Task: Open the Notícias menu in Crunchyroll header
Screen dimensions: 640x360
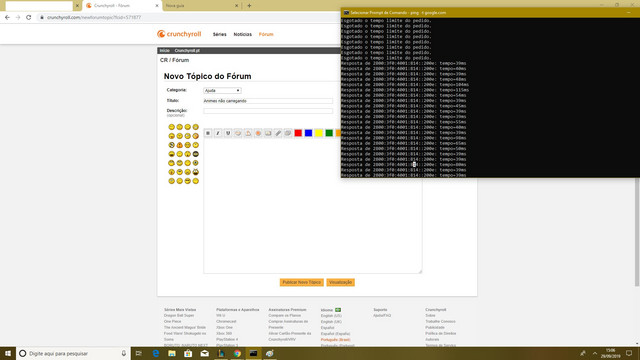Action: [x=242, y=34]
